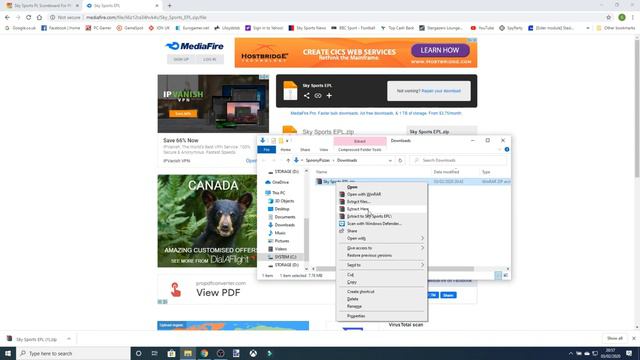640x360 pixels.
Task: Open File Explorer from taskbar
Action: tap(188, 353)
